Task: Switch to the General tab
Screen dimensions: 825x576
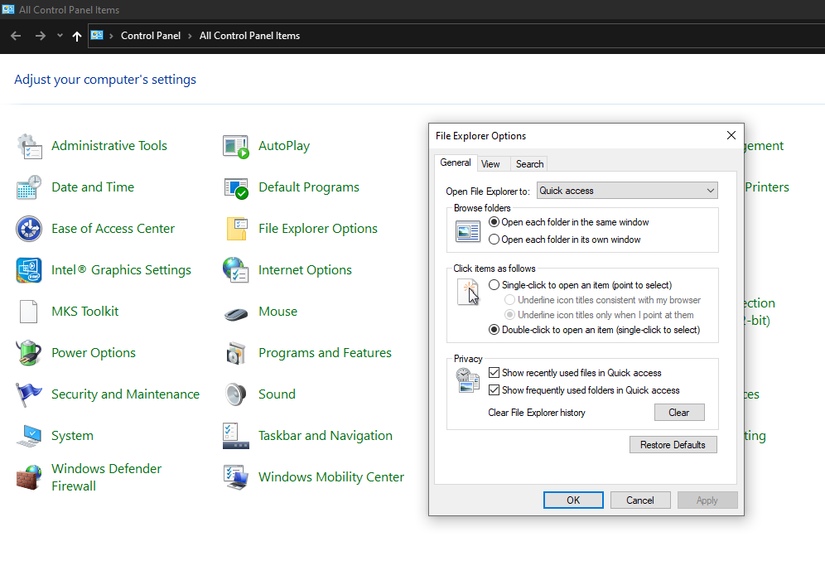Action: coord(456,163)
